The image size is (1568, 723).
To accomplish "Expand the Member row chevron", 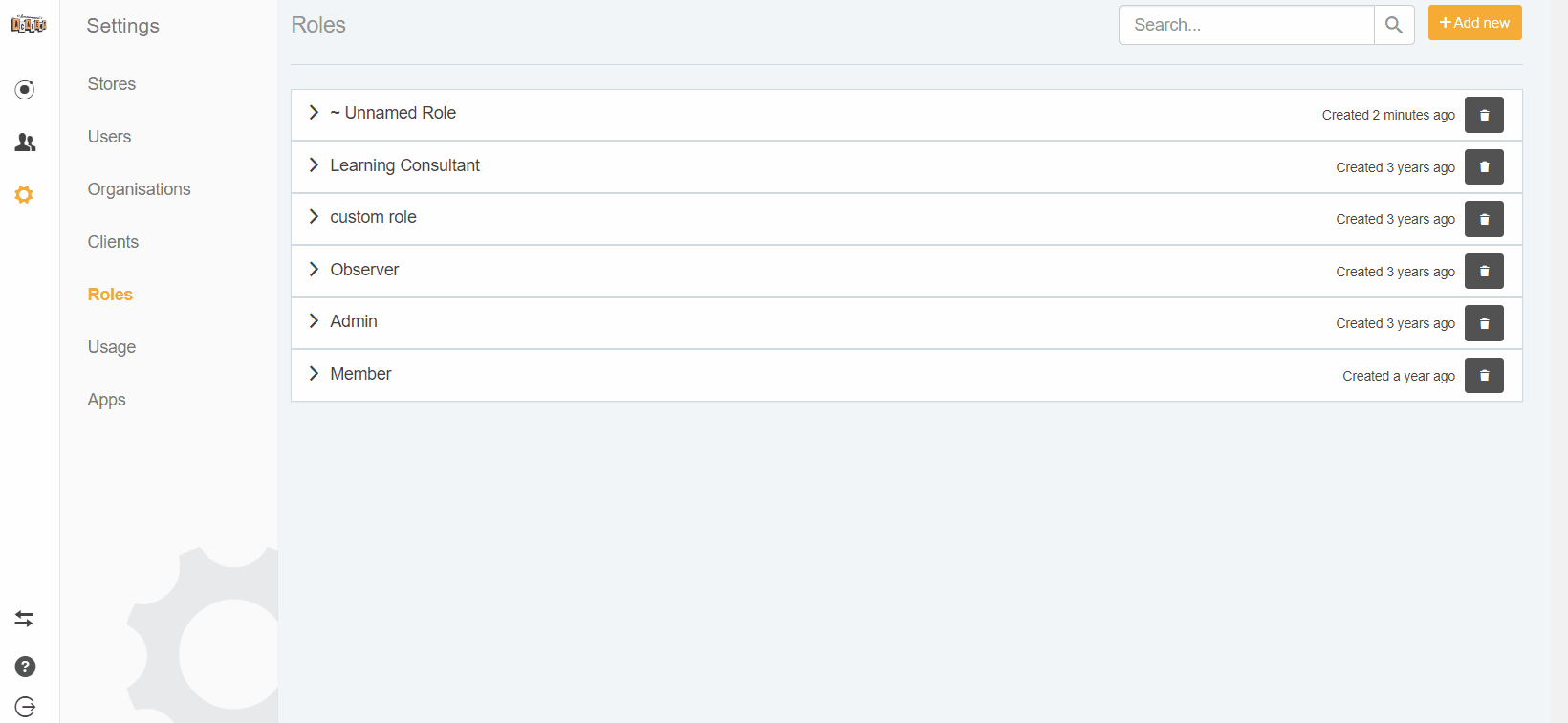I will [314, 374].
